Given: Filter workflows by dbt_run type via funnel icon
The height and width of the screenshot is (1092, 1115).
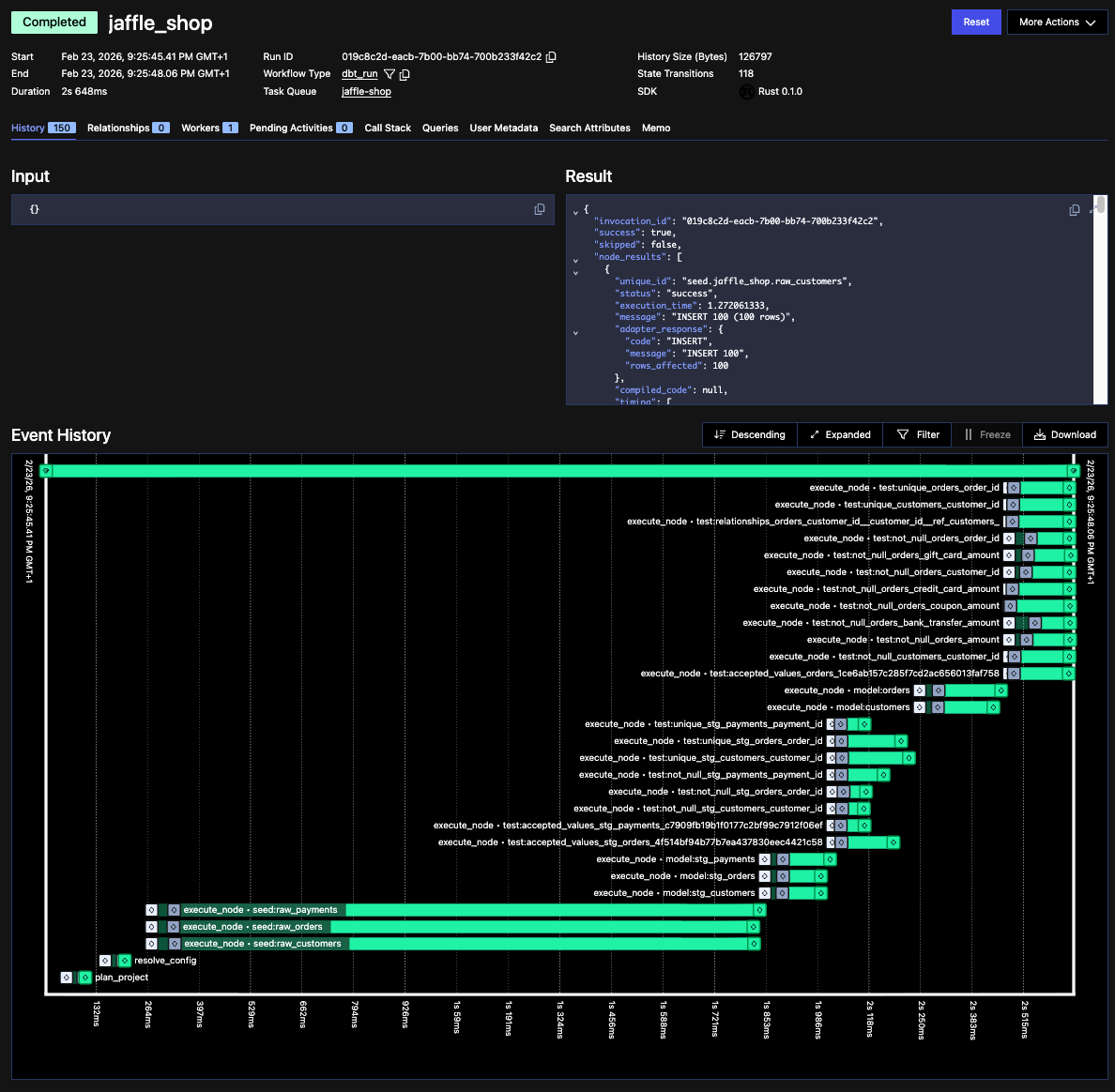Looking at the screenshot, I should click(389, 74).
